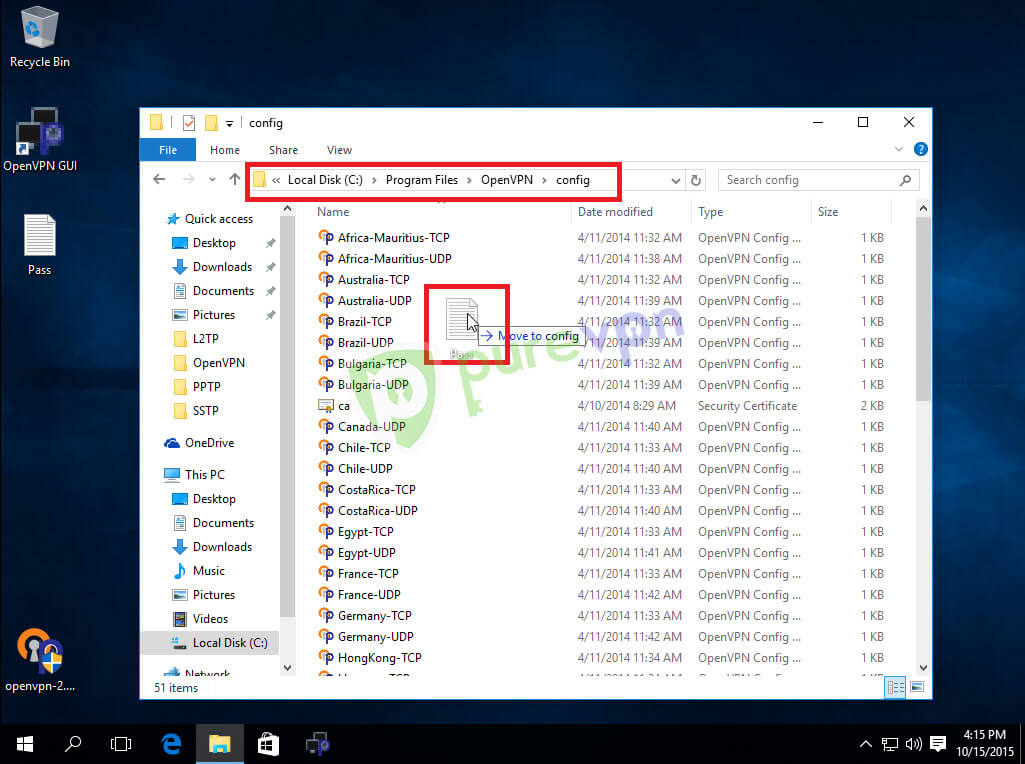Sort files by Name column header
This screenshot has height=764, width=1025.
333,212
